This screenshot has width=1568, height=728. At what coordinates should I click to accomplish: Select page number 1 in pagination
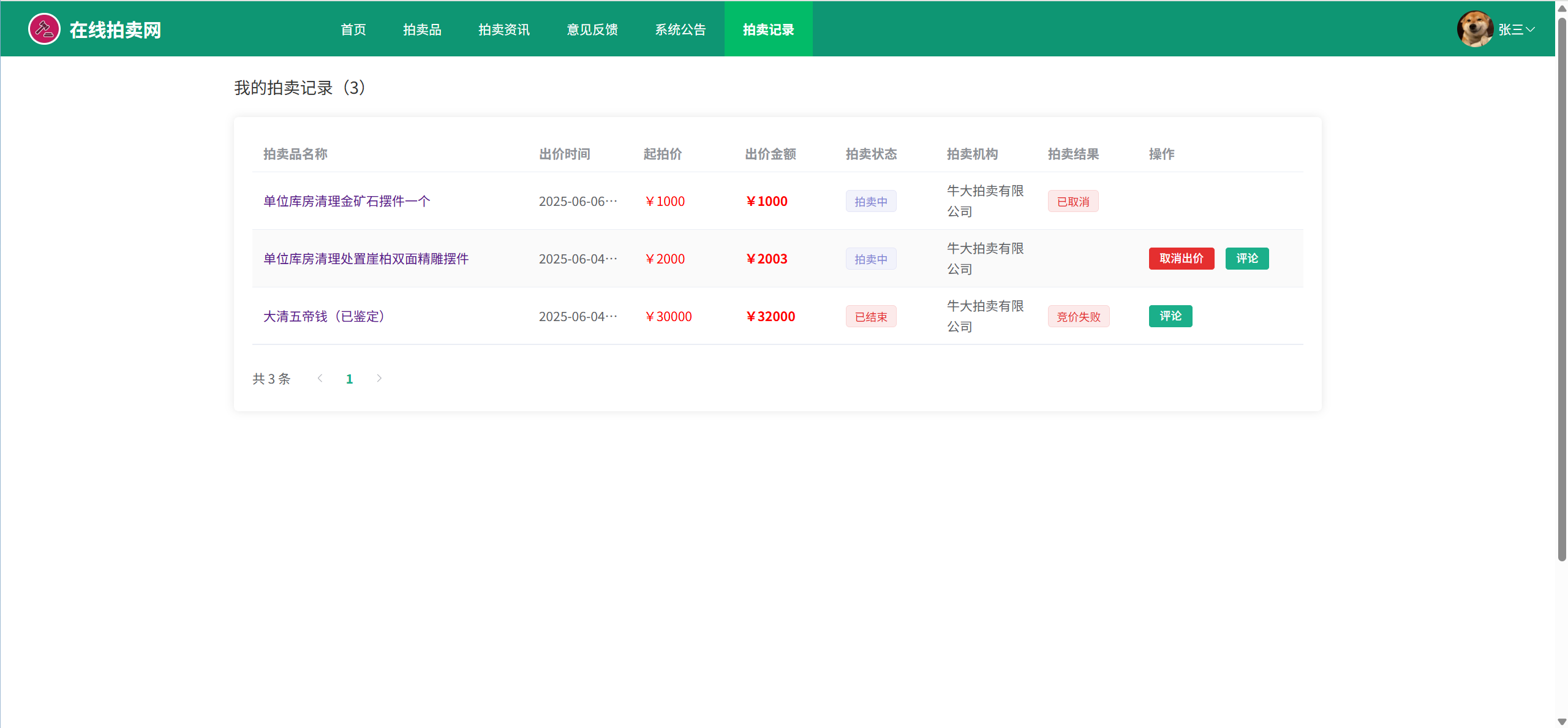coord(349,379)
